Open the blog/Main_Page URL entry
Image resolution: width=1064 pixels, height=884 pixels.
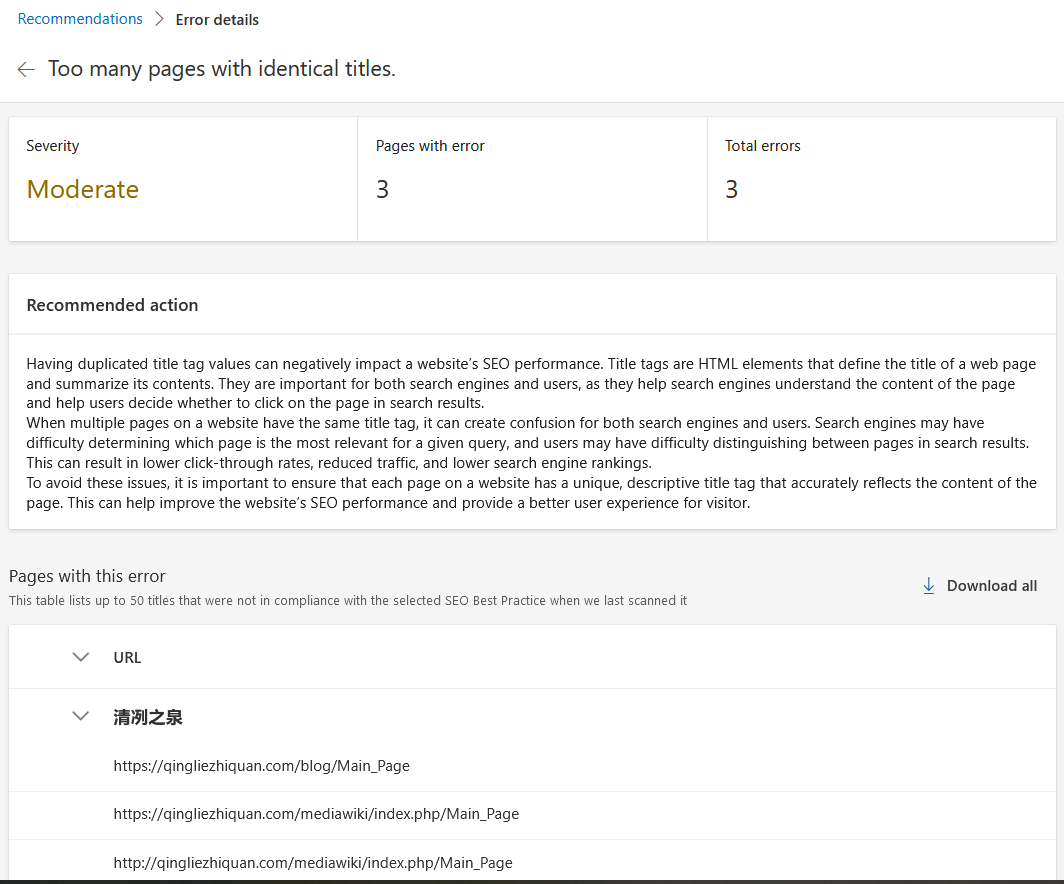(x=261, y=765)
